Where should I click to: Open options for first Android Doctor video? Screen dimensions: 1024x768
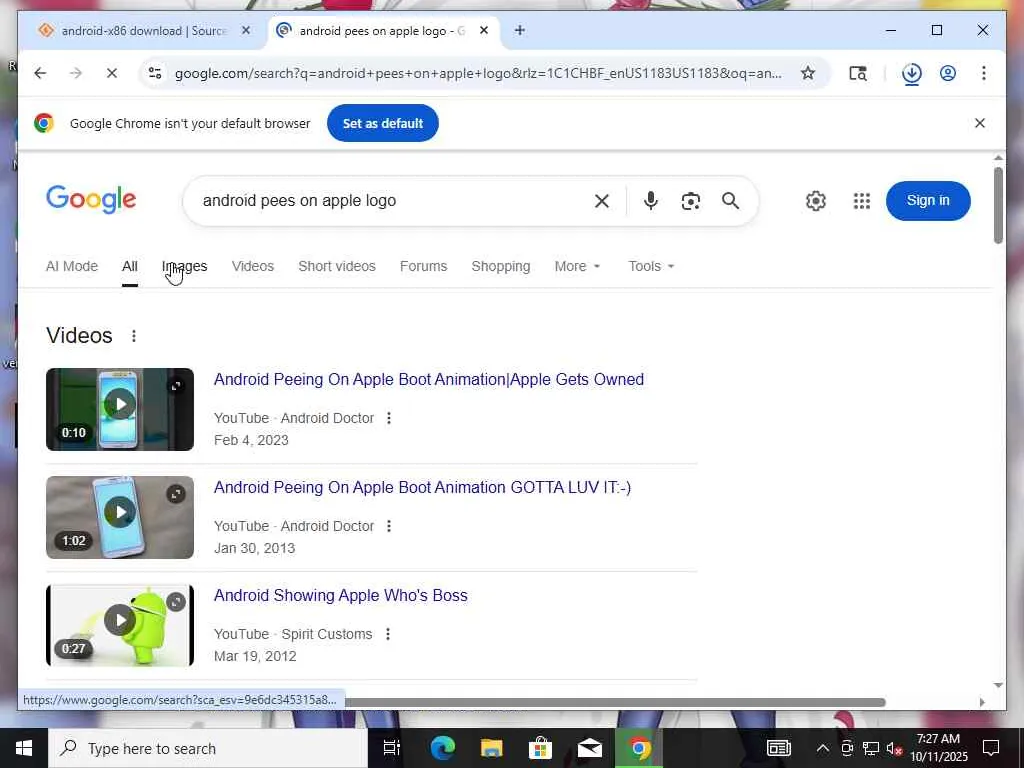(x=389, y=418)
